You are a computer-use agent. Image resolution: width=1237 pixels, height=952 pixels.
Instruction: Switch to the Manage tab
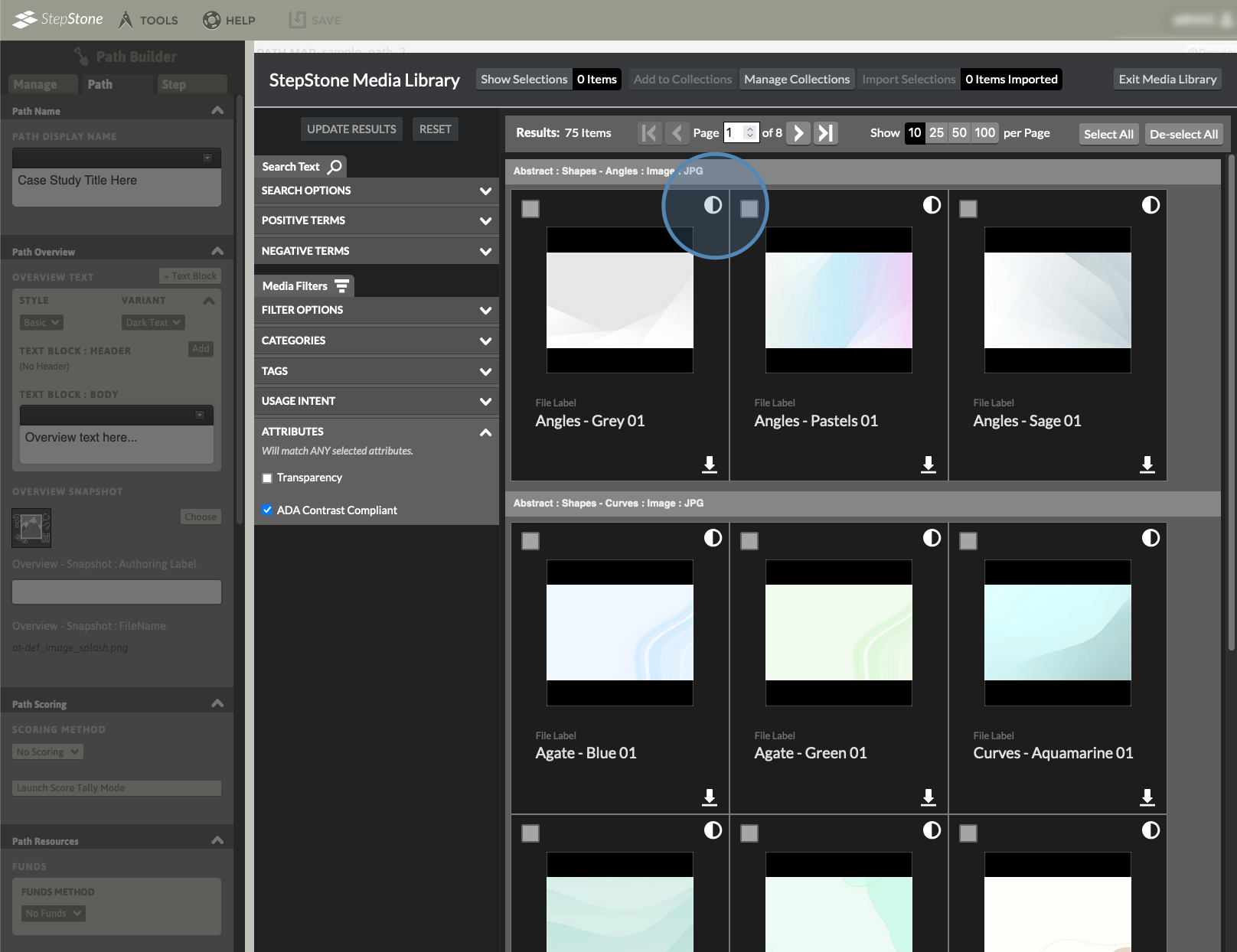click(44, 84)
